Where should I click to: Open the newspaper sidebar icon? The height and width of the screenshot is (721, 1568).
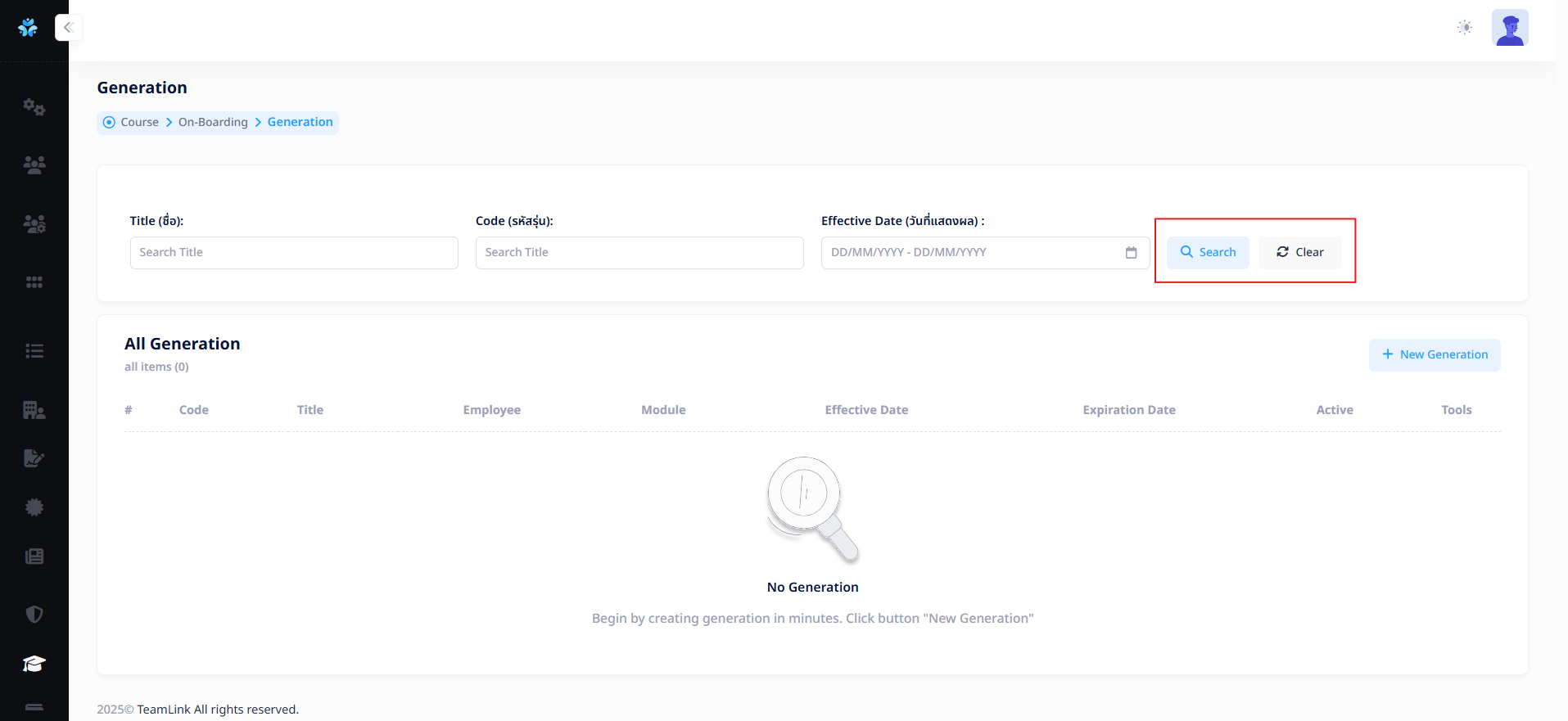pos(34,557)
